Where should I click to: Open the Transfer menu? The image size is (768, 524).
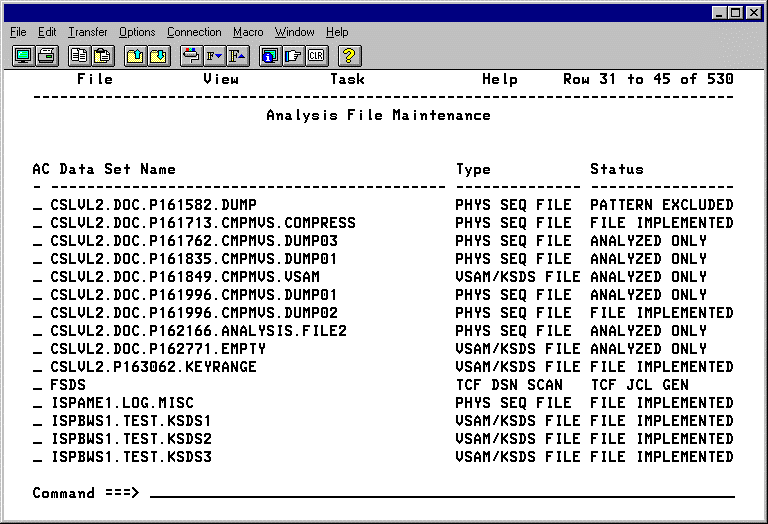coord(87,32)
